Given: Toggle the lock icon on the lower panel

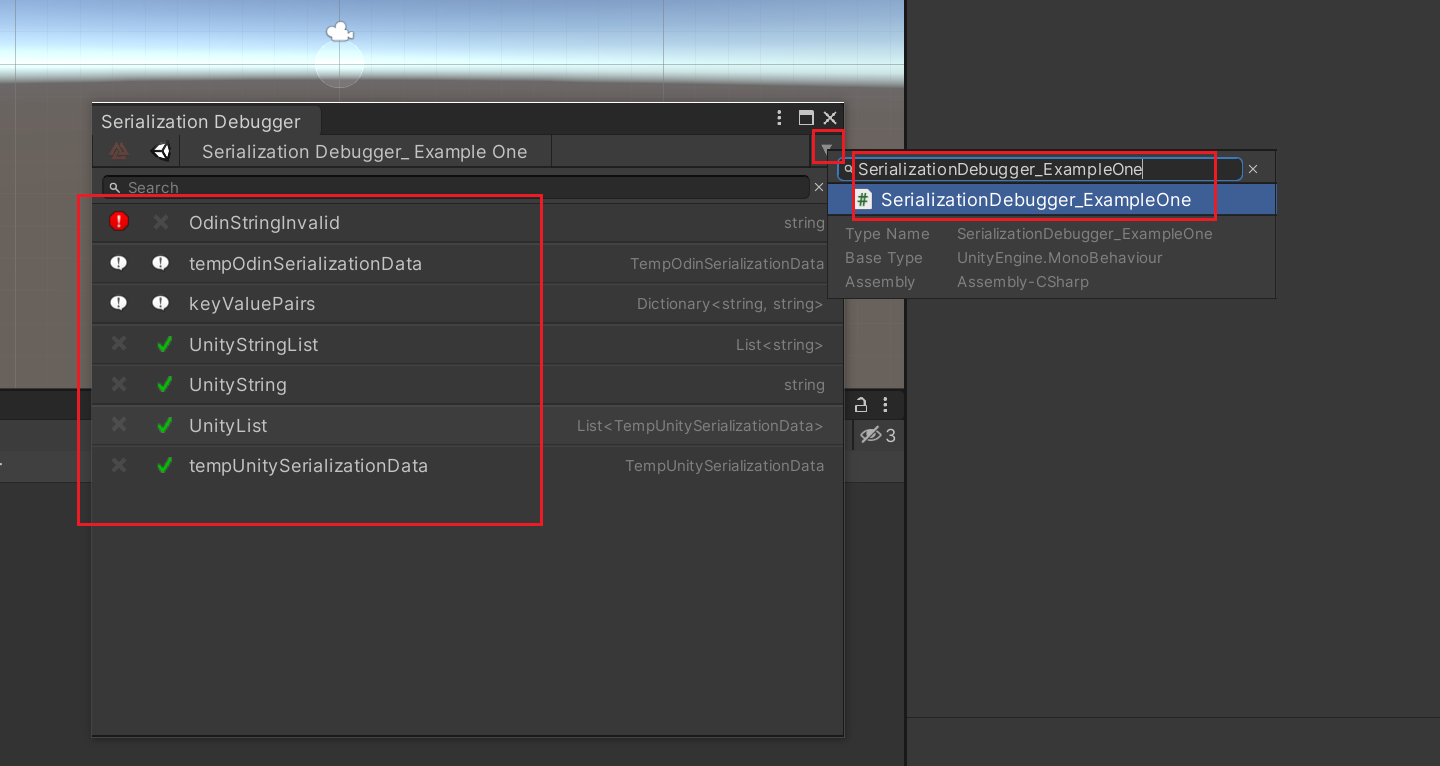Looking at the screenshot, I should click(x=860, y=405).
